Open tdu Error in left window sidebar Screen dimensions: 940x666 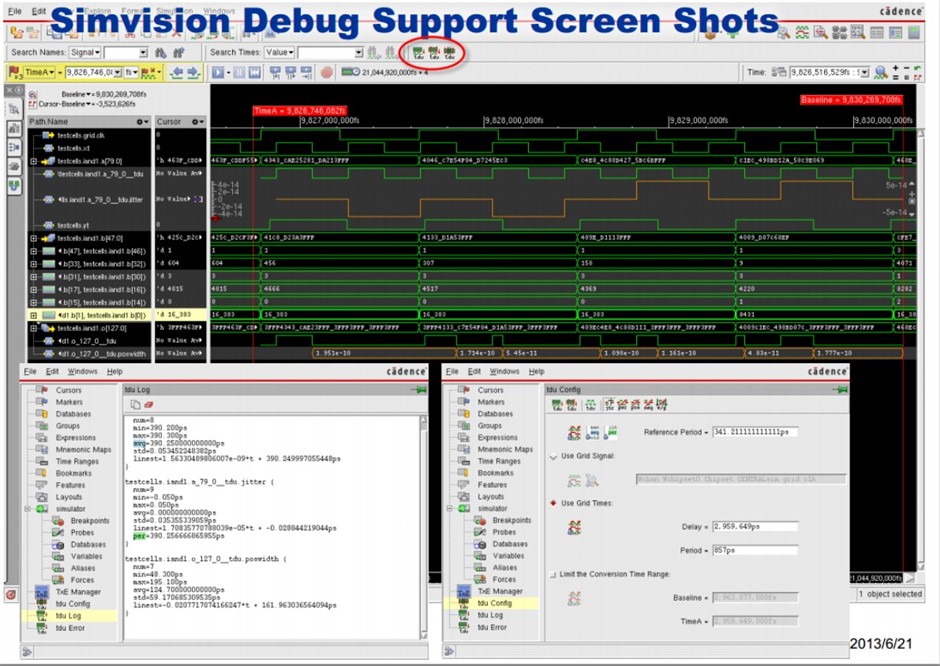pyautogui.click(x=72, y=627)
